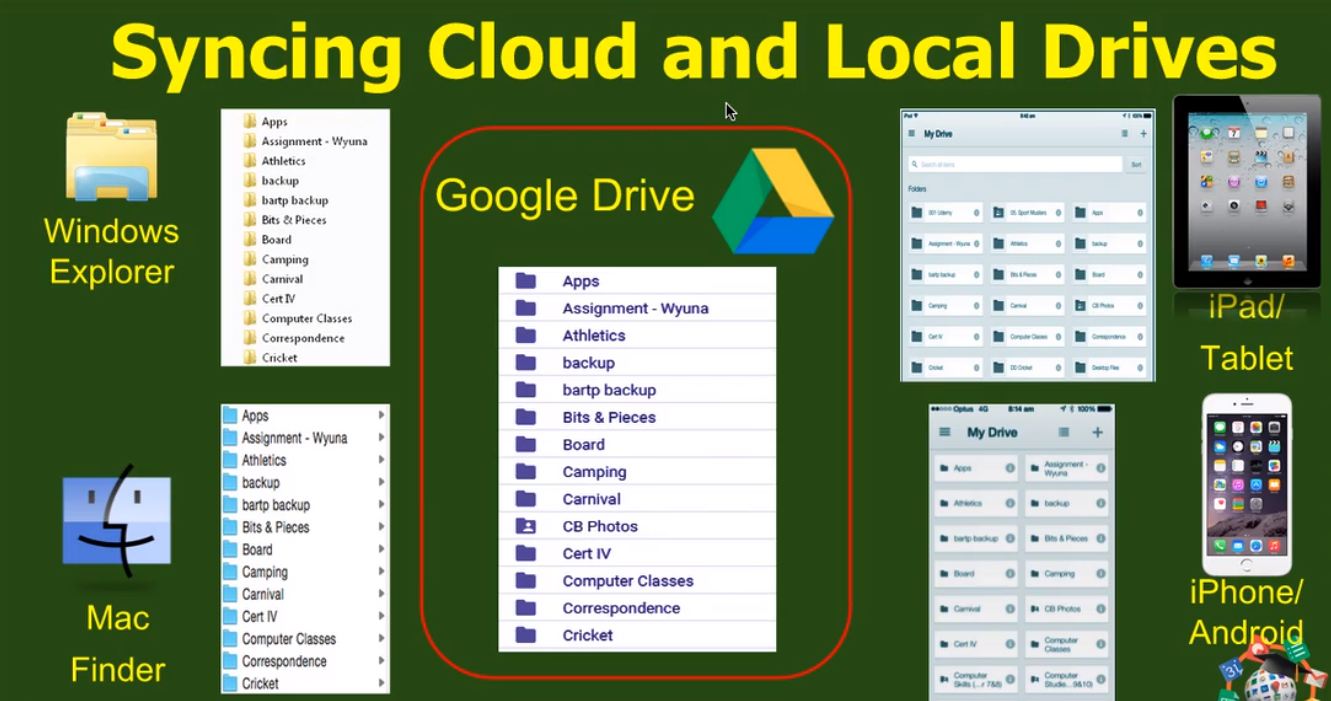
Task: Tap info icon on iPad Board folder
Action: 1140,275
